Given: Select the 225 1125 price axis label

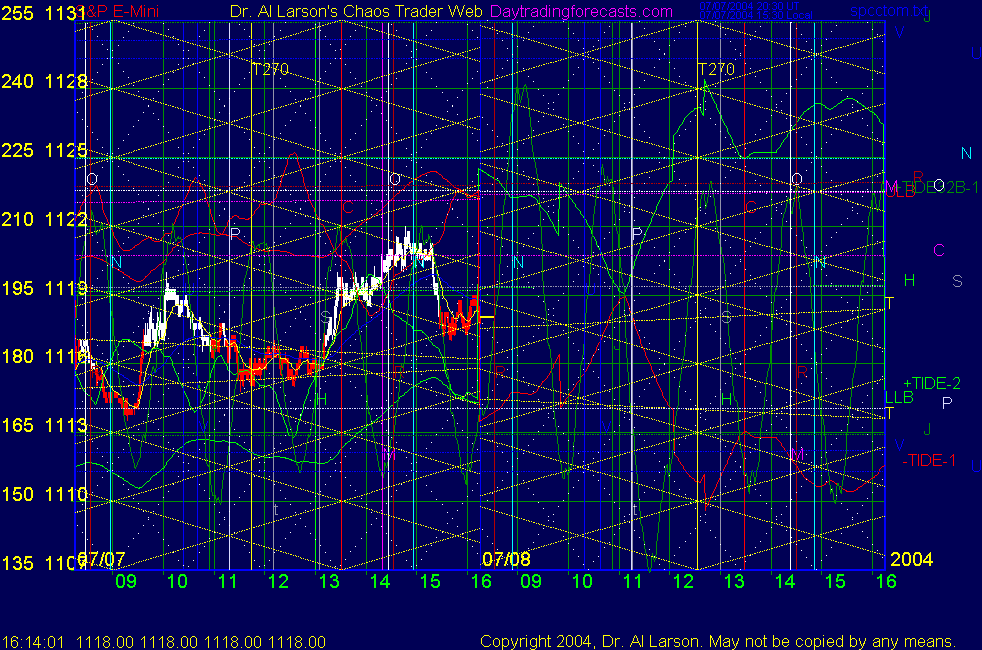Looking at the screenshot, I should [x=44, y=150].
